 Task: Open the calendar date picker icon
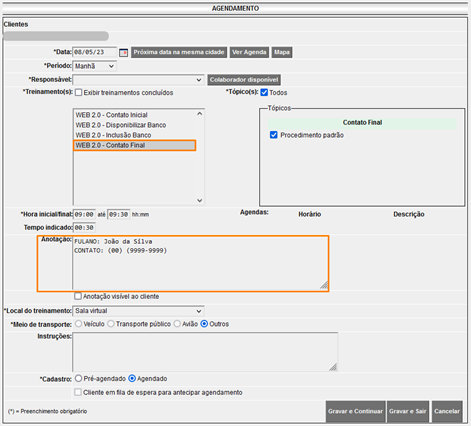tap(124, 52)
